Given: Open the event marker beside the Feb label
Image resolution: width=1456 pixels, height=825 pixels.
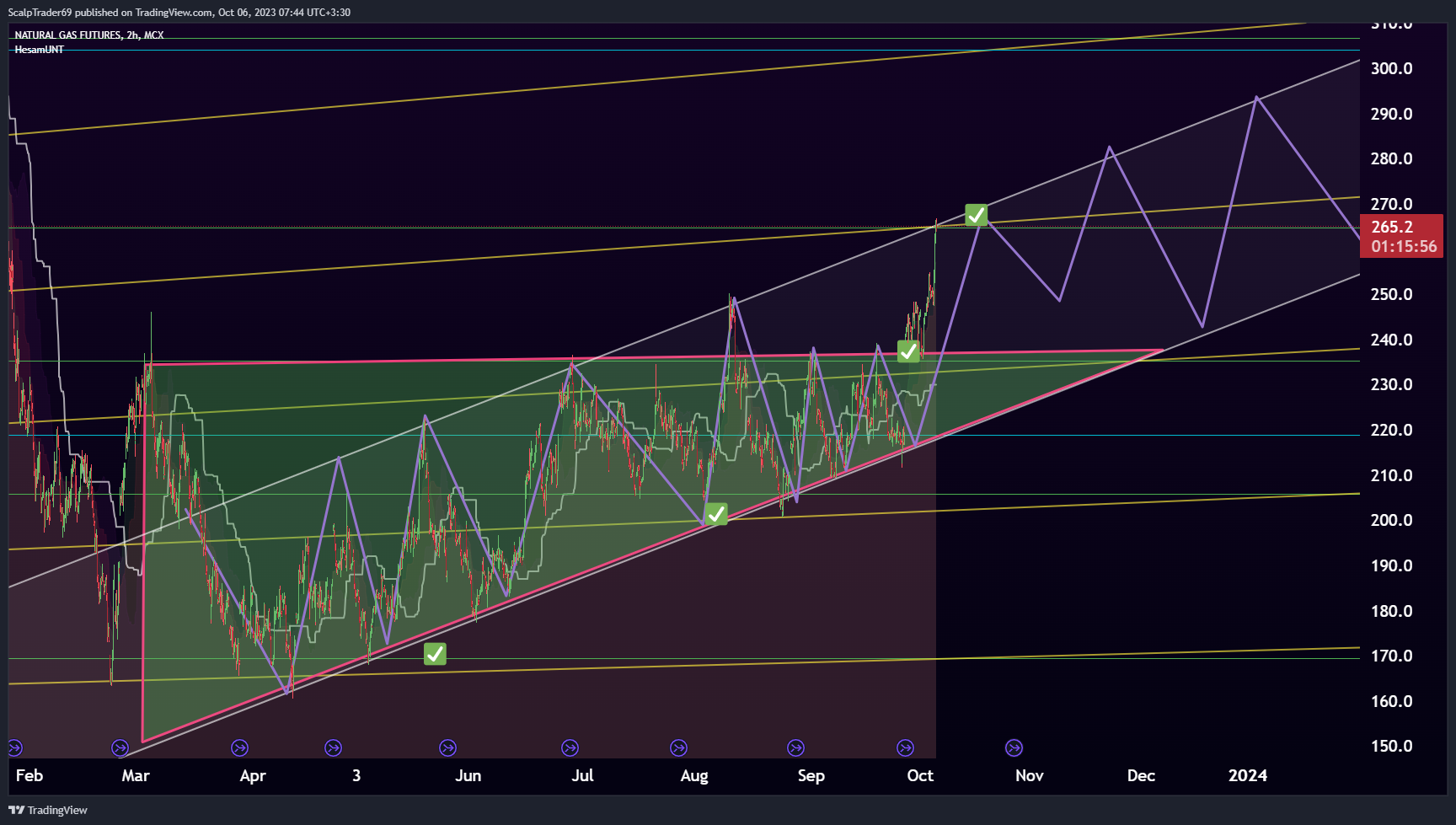Looking at the screenshot, I should tap(15, 747).
